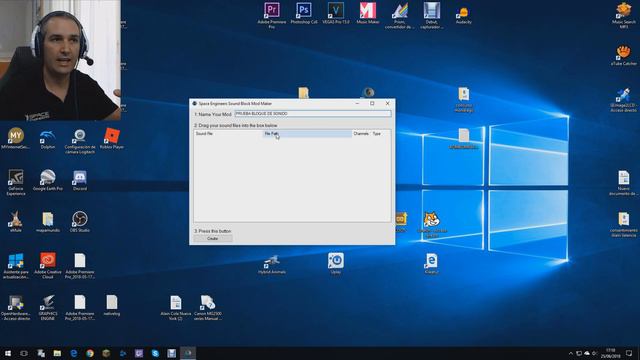The width and height of the screenshot is (640, 360).
Task: Click the File Path column header
Action: [307, 133]
